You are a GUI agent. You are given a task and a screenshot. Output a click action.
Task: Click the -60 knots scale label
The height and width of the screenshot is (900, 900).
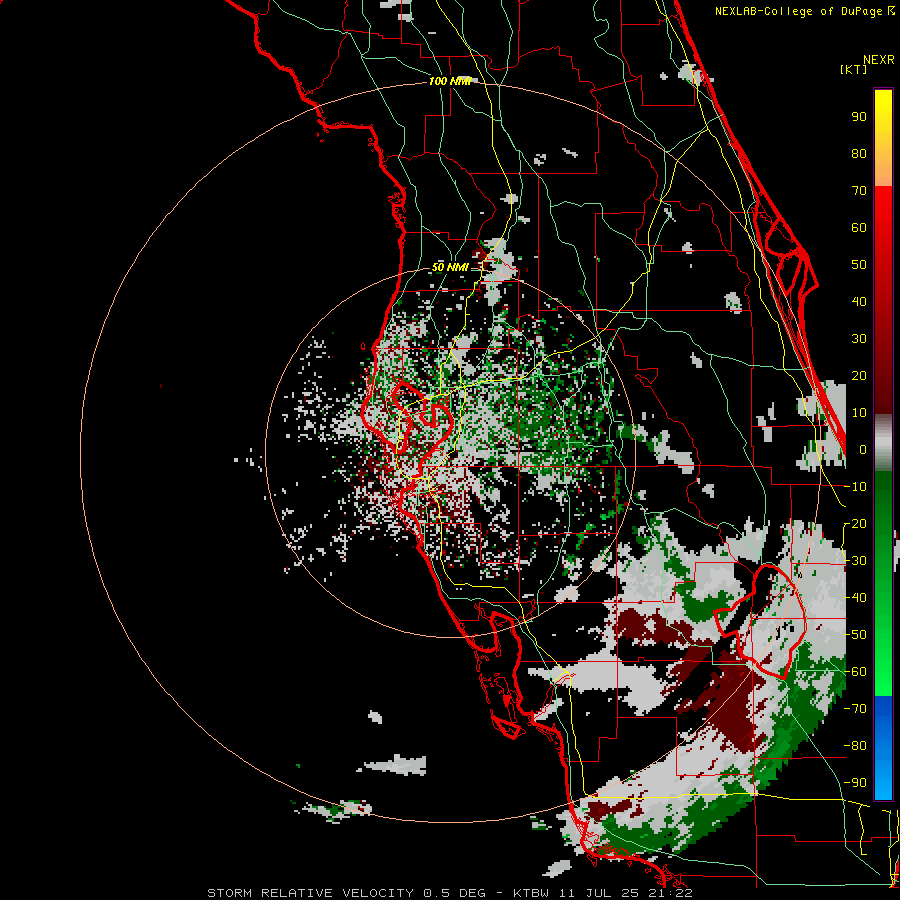[x=856, y=672]
